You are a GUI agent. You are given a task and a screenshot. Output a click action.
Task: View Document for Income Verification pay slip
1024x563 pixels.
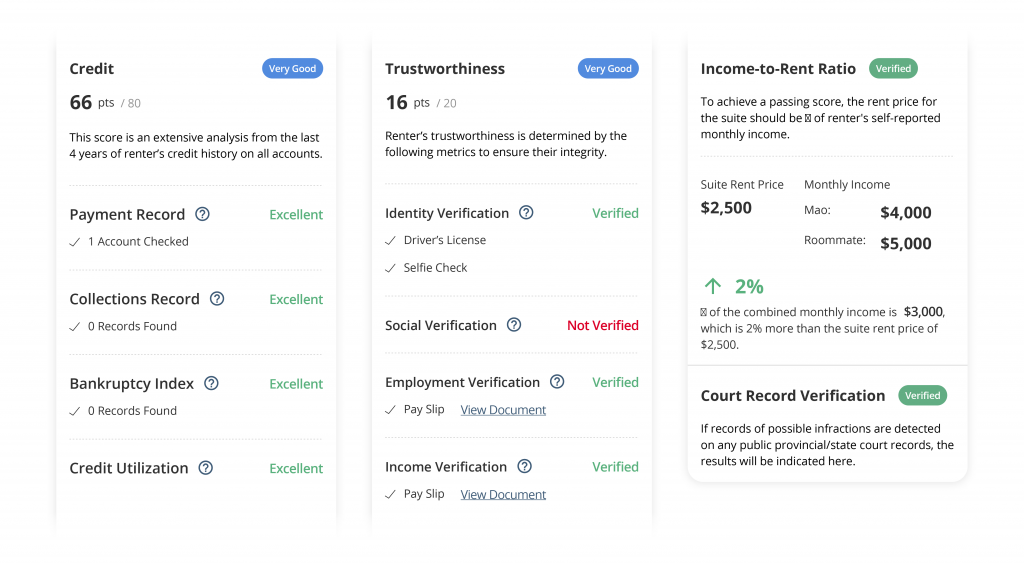(503, 494)
